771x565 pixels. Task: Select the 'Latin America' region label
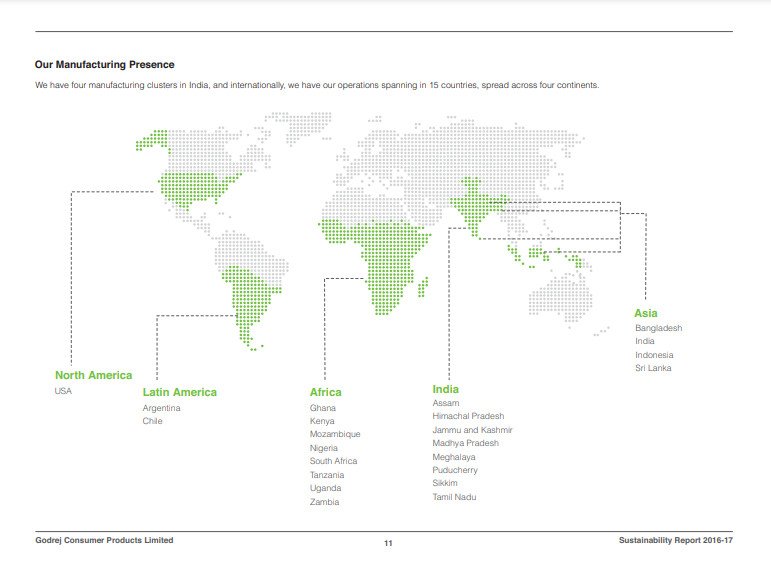pos(179,392)
